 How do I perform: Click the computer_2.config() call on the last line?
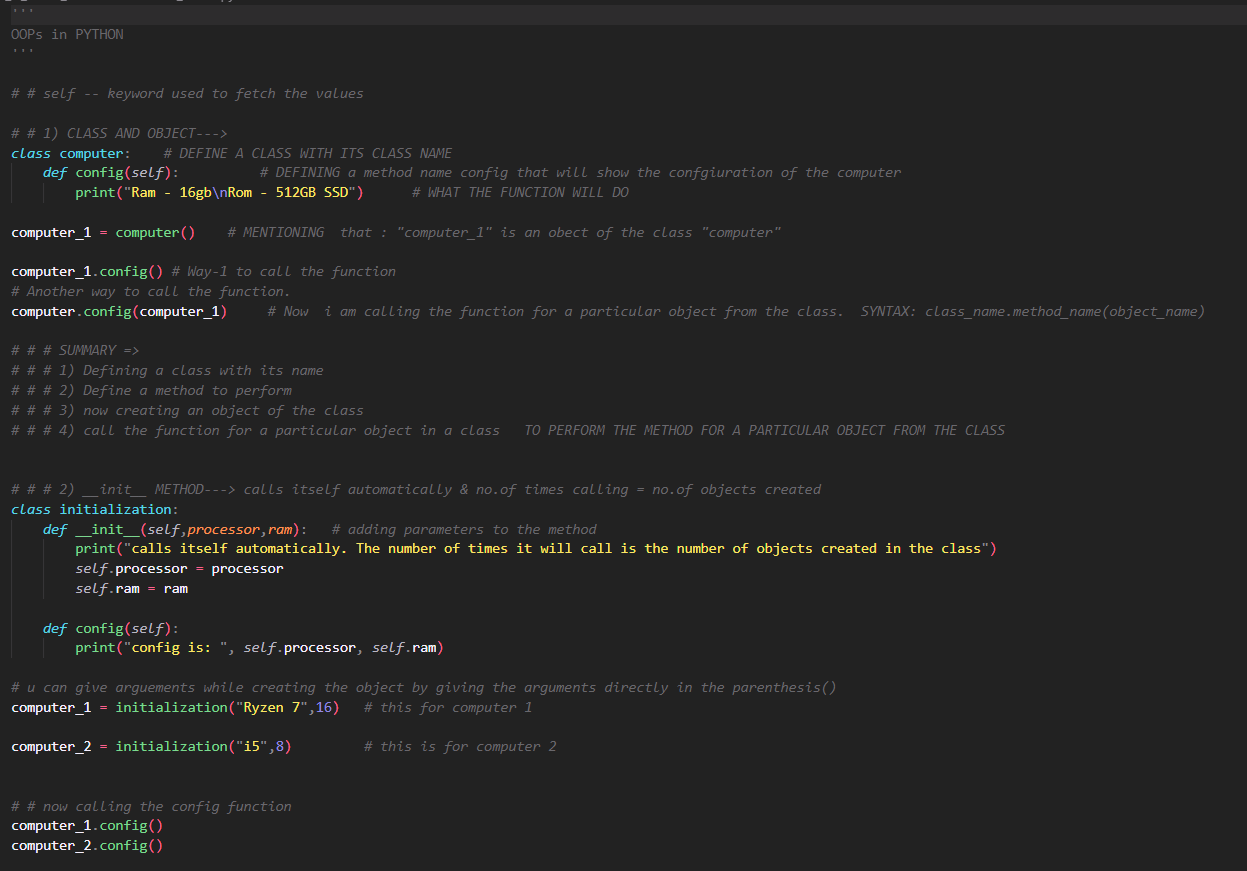85,845
